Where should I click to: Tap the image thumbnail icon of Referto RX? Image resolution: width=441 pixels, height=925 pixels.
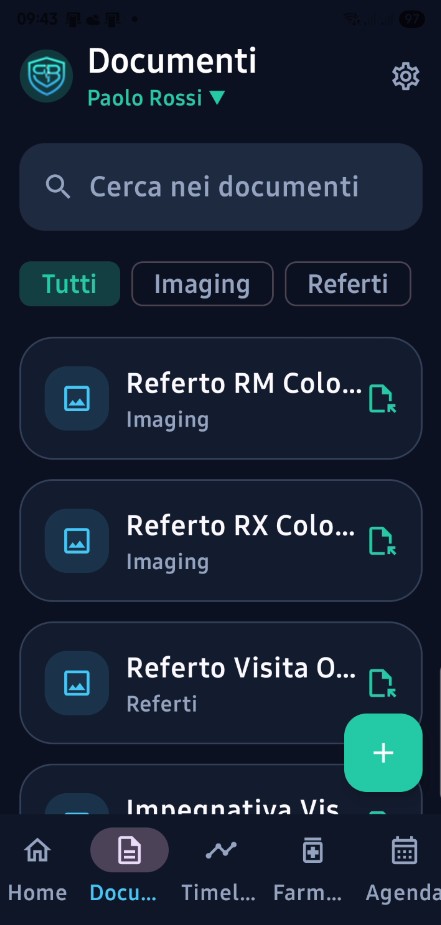pyautogui.click(x=77, y=540)
